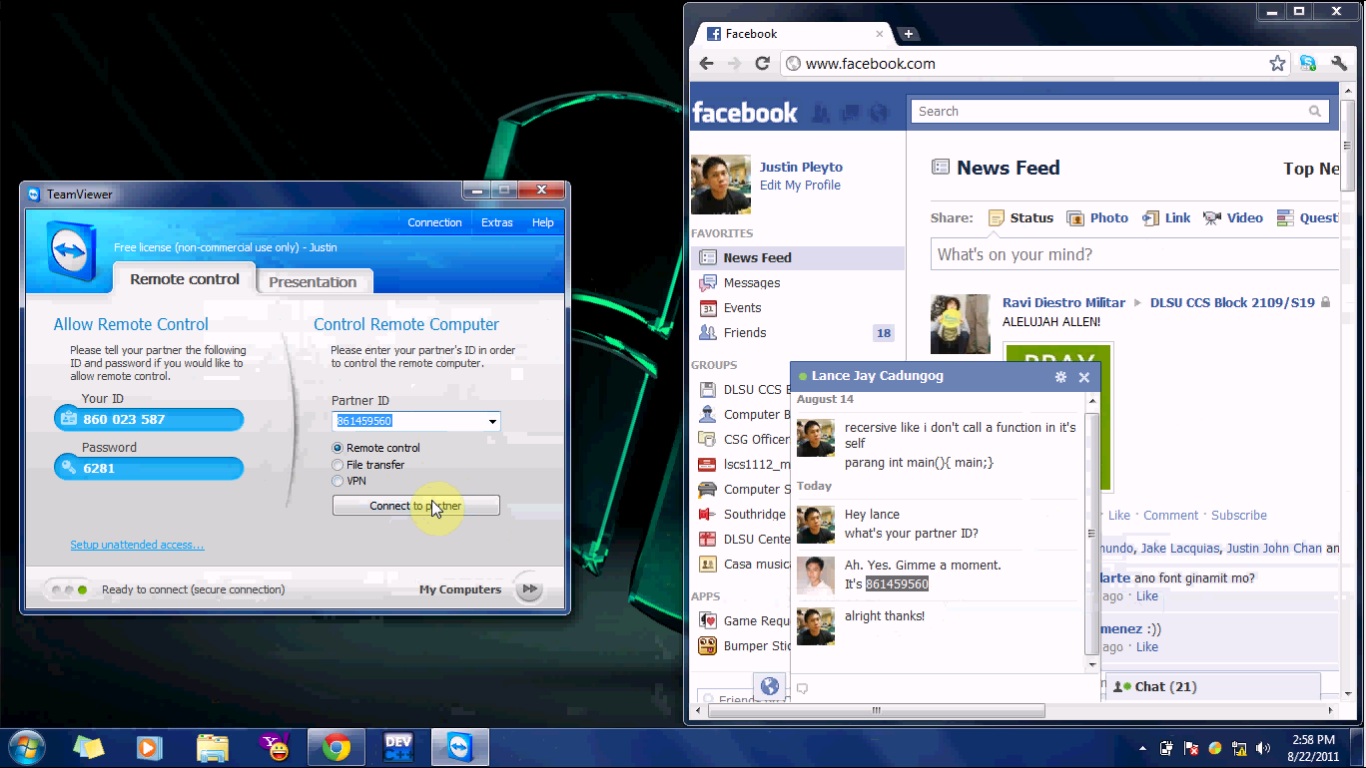
Task: Bookmark the page with the star icon
Action: click(1277, 62)
